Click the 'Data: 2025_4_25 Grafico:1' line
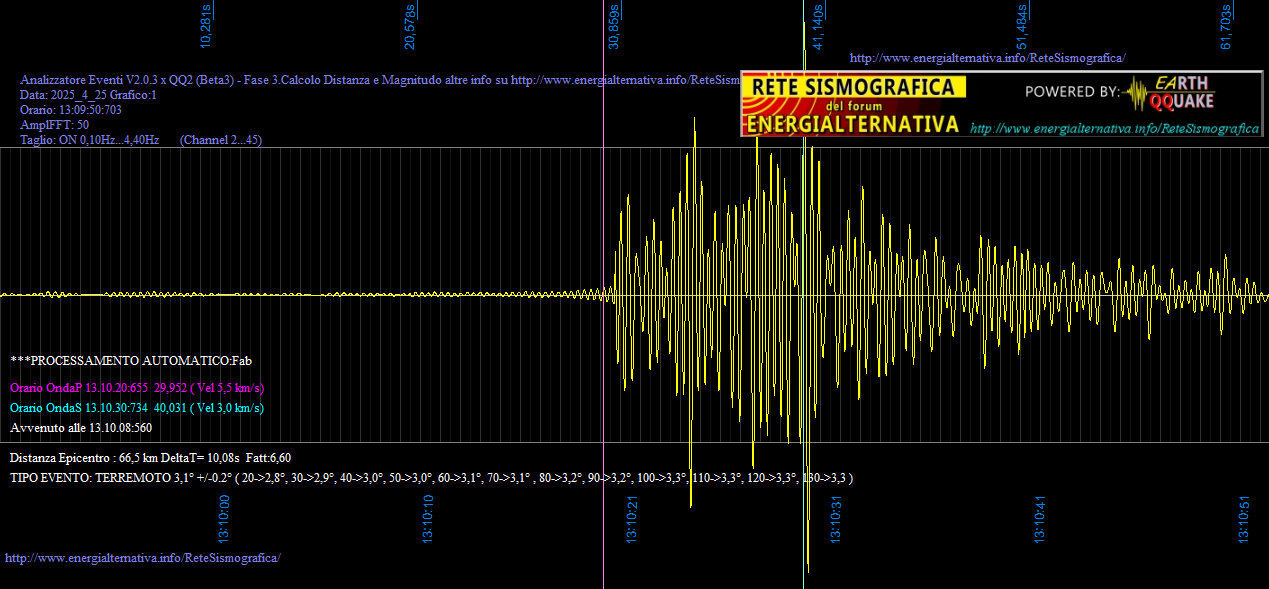Image resolution: width=1269 pixels, height=589 pixels. (89, 95)
